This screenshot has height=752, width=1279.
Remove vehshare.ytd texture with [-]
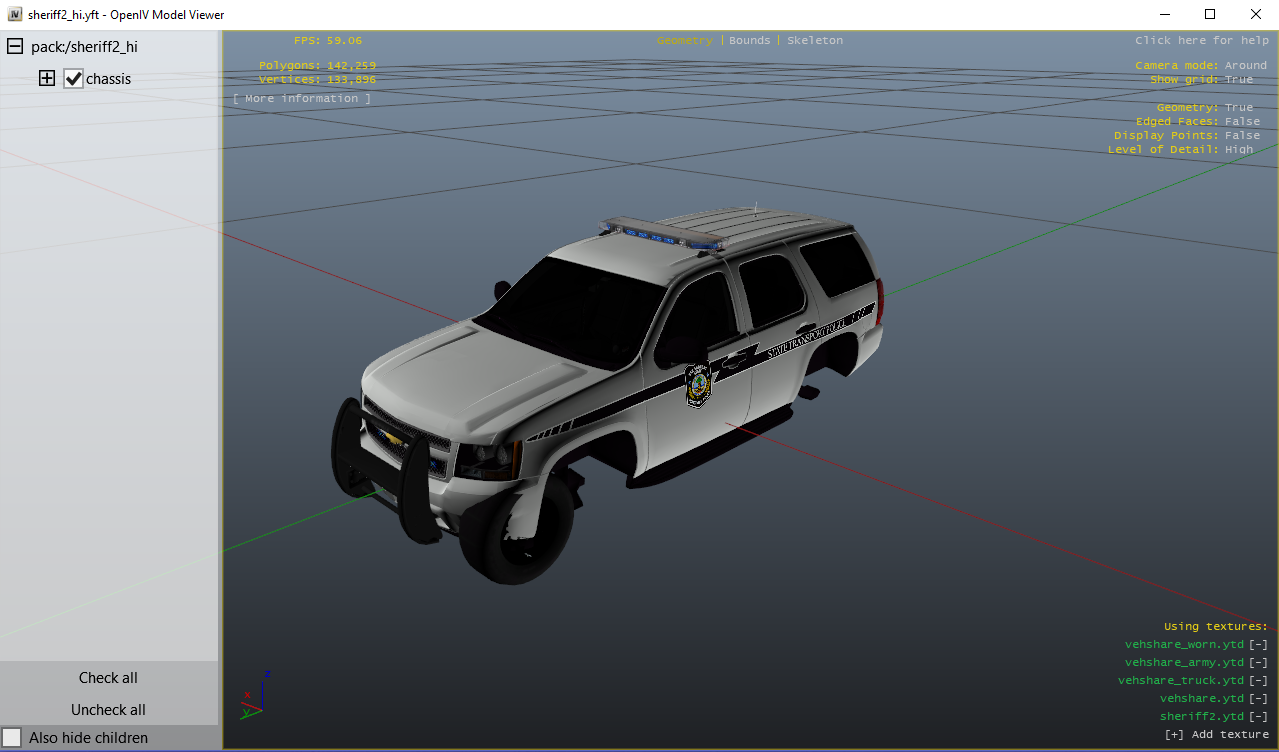coord(1258,699)
